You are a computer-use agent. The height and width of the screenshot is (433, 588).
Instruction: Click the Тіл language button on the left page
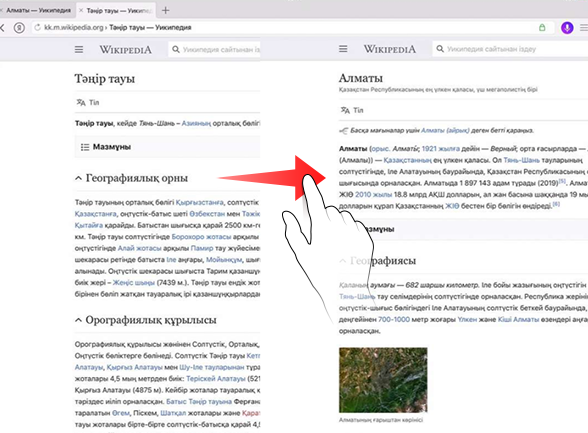tap(94, 102)
